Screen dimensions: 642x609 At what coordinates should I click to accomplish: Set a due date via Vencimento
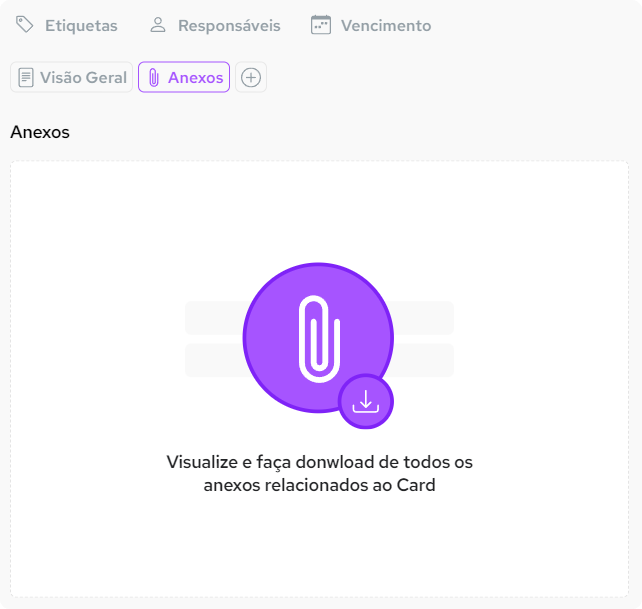tap(371, 25)
